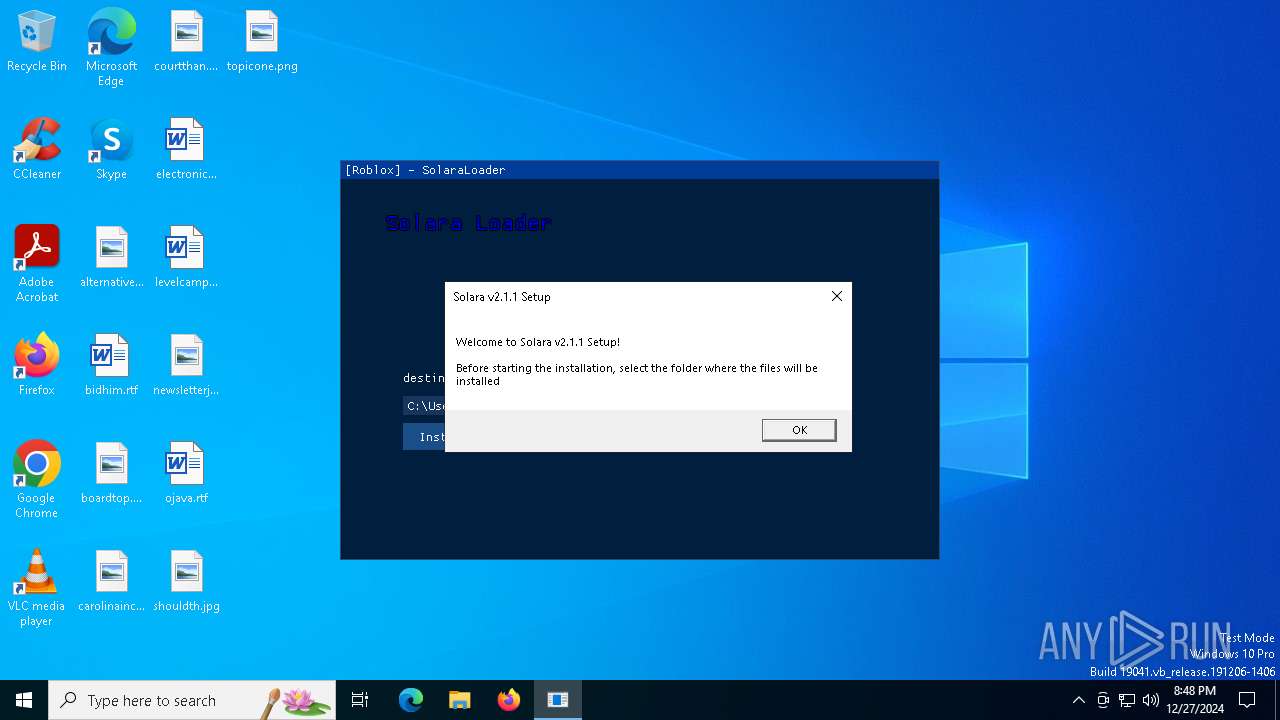Select courtthan image file on desktop
The image size is (1280, 720).
point(186,42)
